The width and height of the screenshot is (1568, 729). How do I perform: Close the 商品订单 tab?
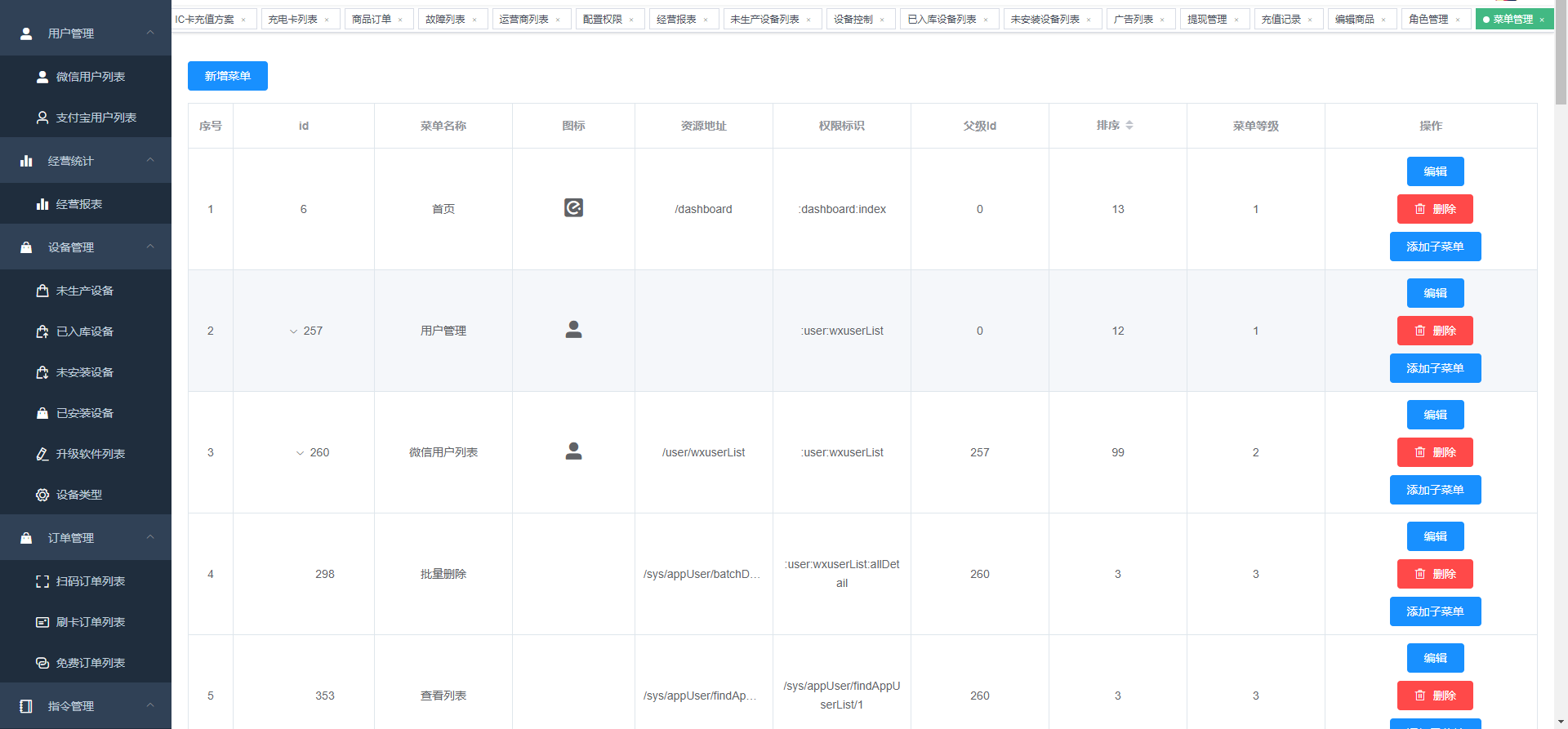(x=400, y=20)
